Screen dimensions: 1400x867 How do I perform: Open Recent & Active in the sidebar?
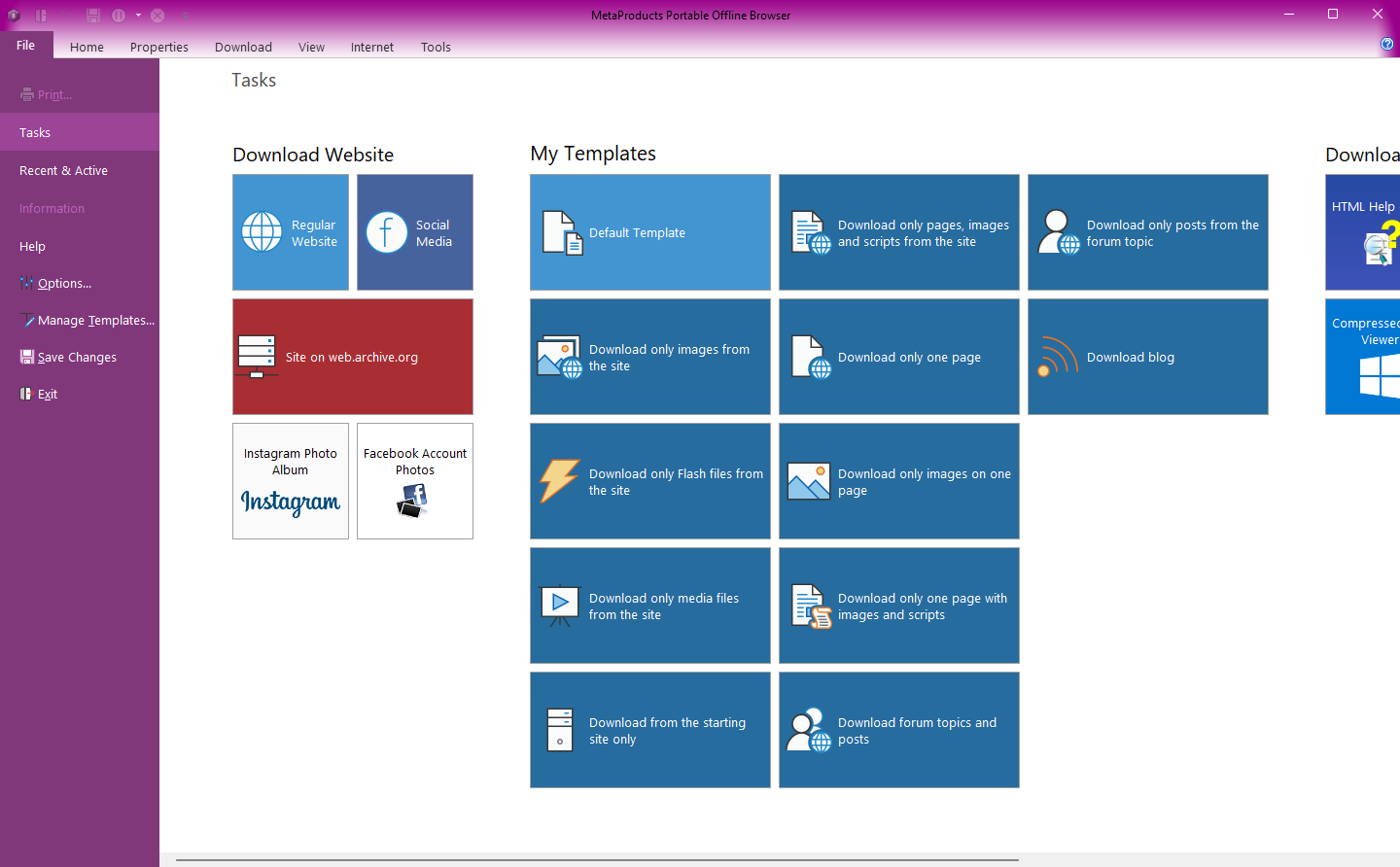(80, 170)
